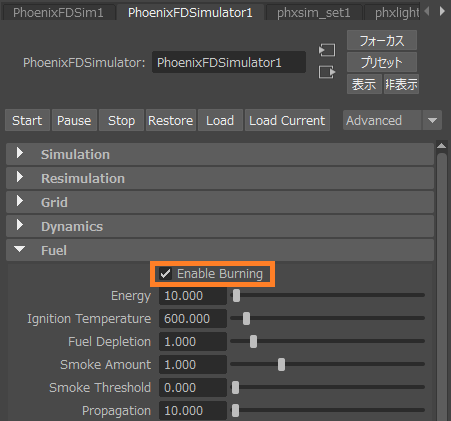This screenshot has height=421, width=451.
Task: Click the Propagation label
Action: click(116, 411)
